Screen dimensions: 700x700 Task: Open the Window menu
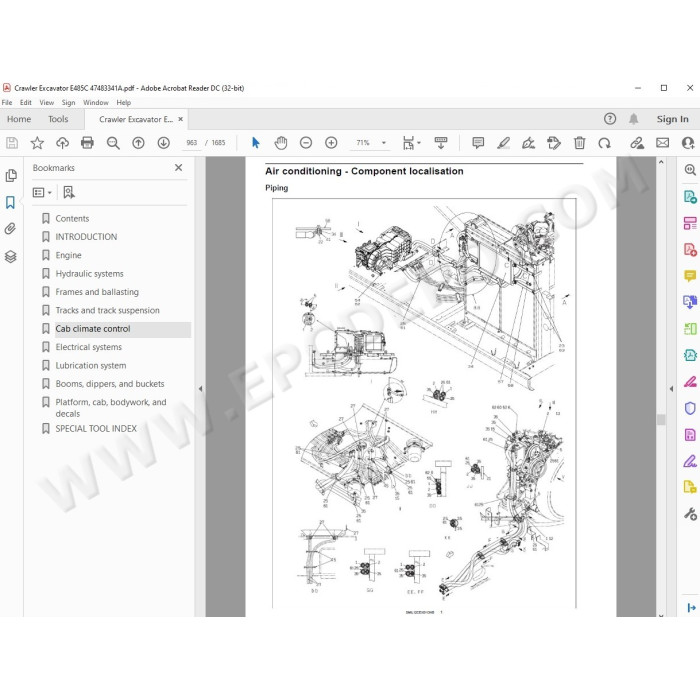coord(96,103)
